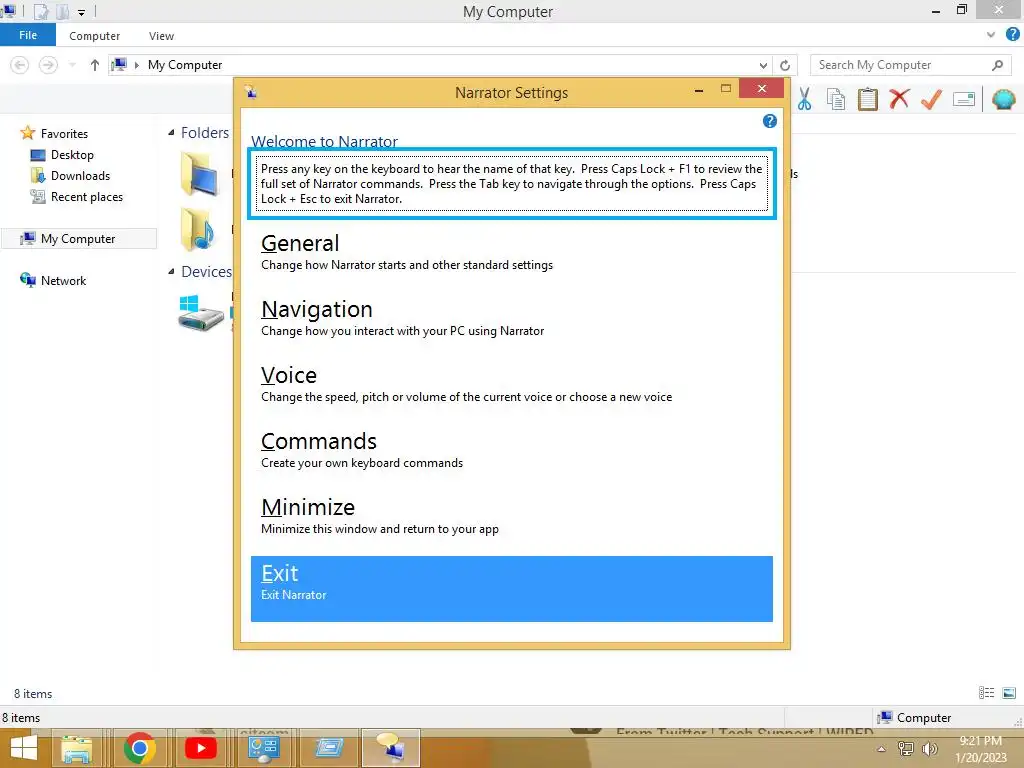
Task: Select the Windows drive icon under Devices
Action: pyautogui.click(x=200, y=313)
